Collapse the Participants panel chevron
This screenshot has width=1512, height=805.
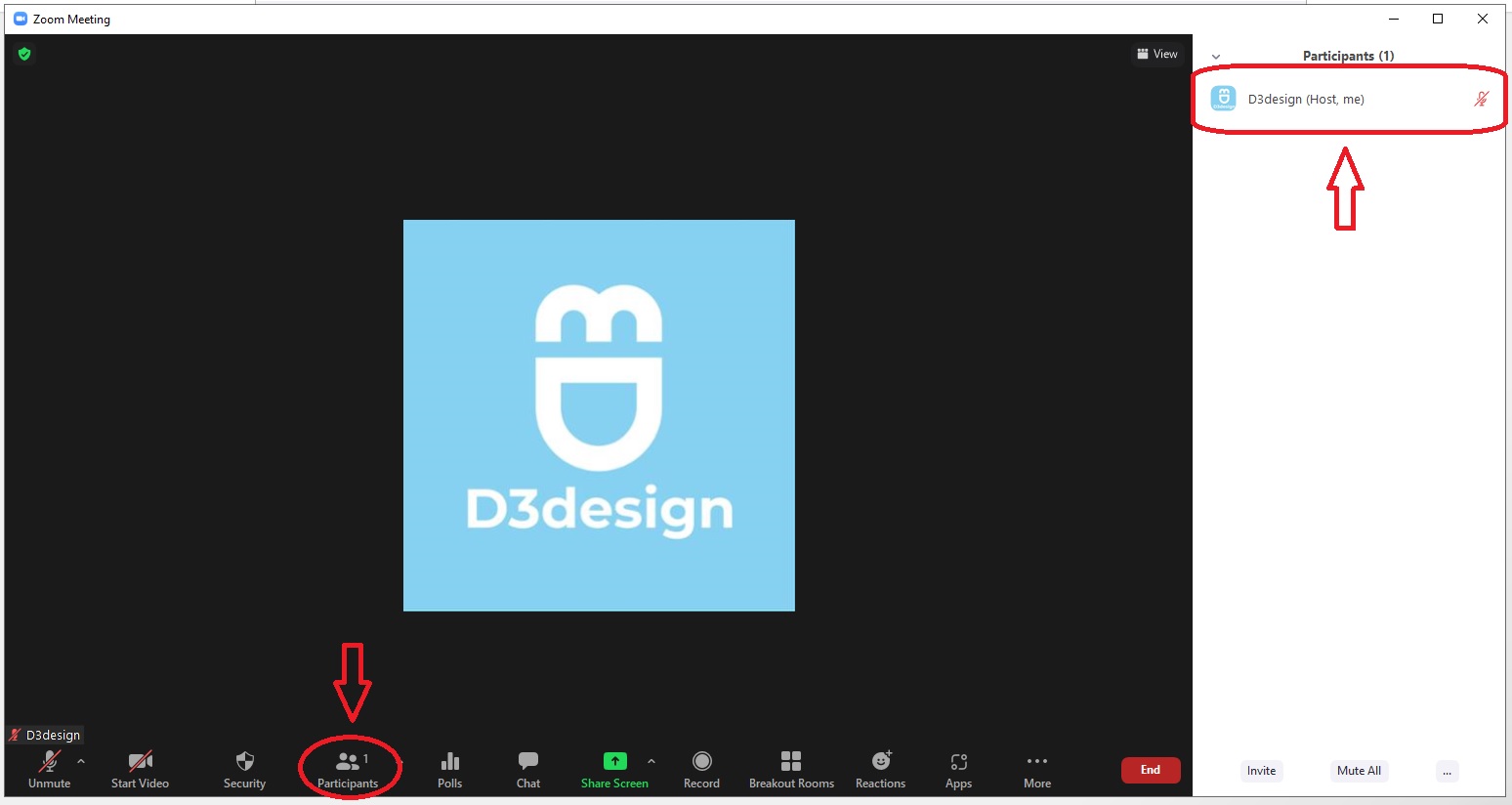click(x=1216, y=57)
